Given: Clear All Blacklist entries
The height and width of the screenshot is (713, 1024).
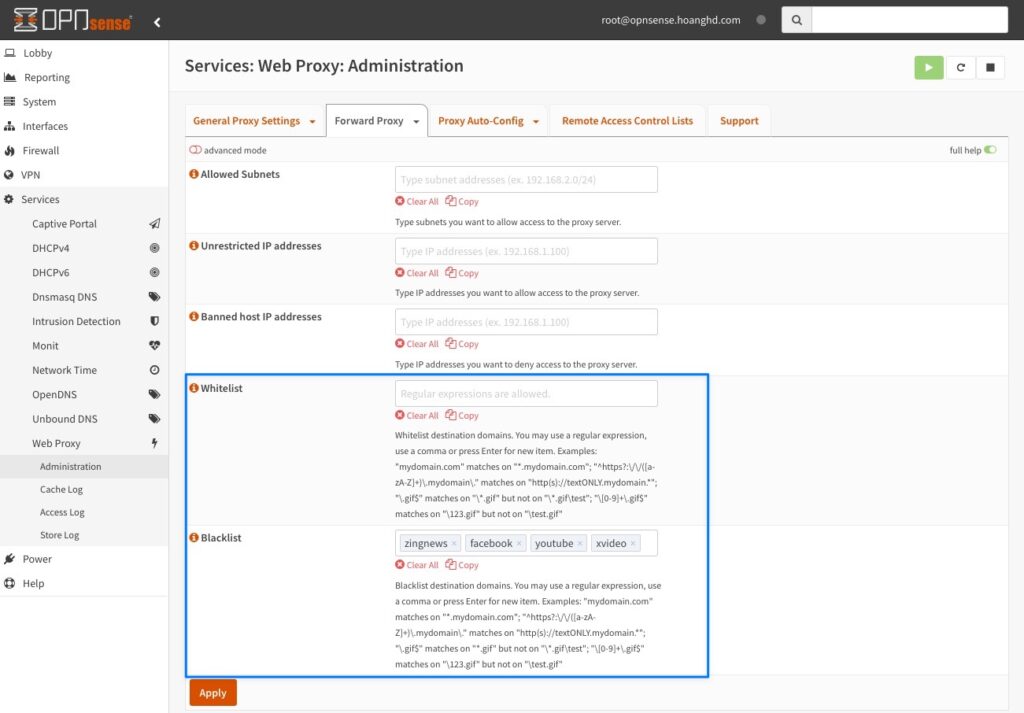Looking at the screenshot, I should coord(417,565).
